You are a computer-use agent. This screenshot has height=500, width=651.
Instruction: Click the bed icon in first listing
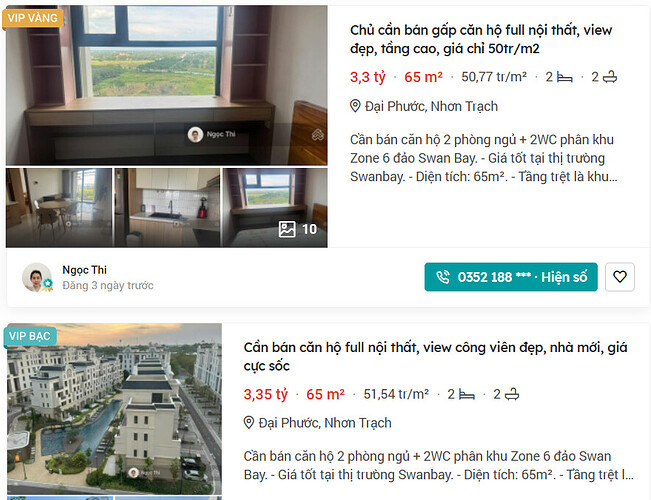[565, 77]
